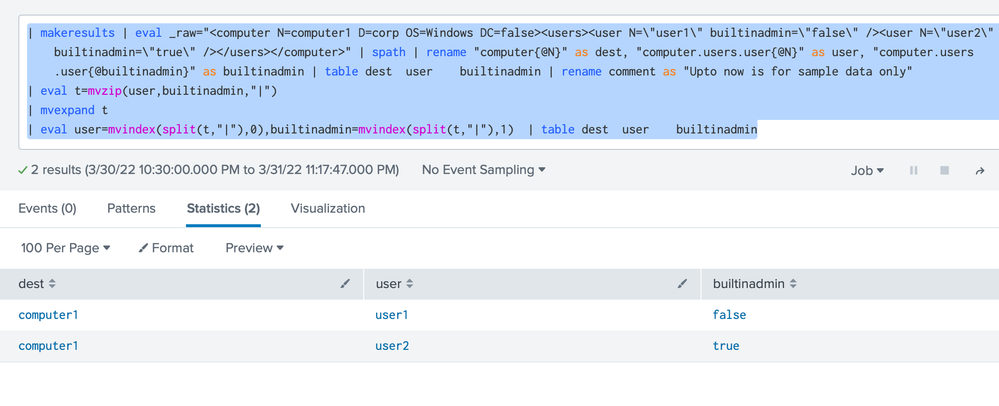
Task: Sort by the user column arrows
Action: pos(410,284)
